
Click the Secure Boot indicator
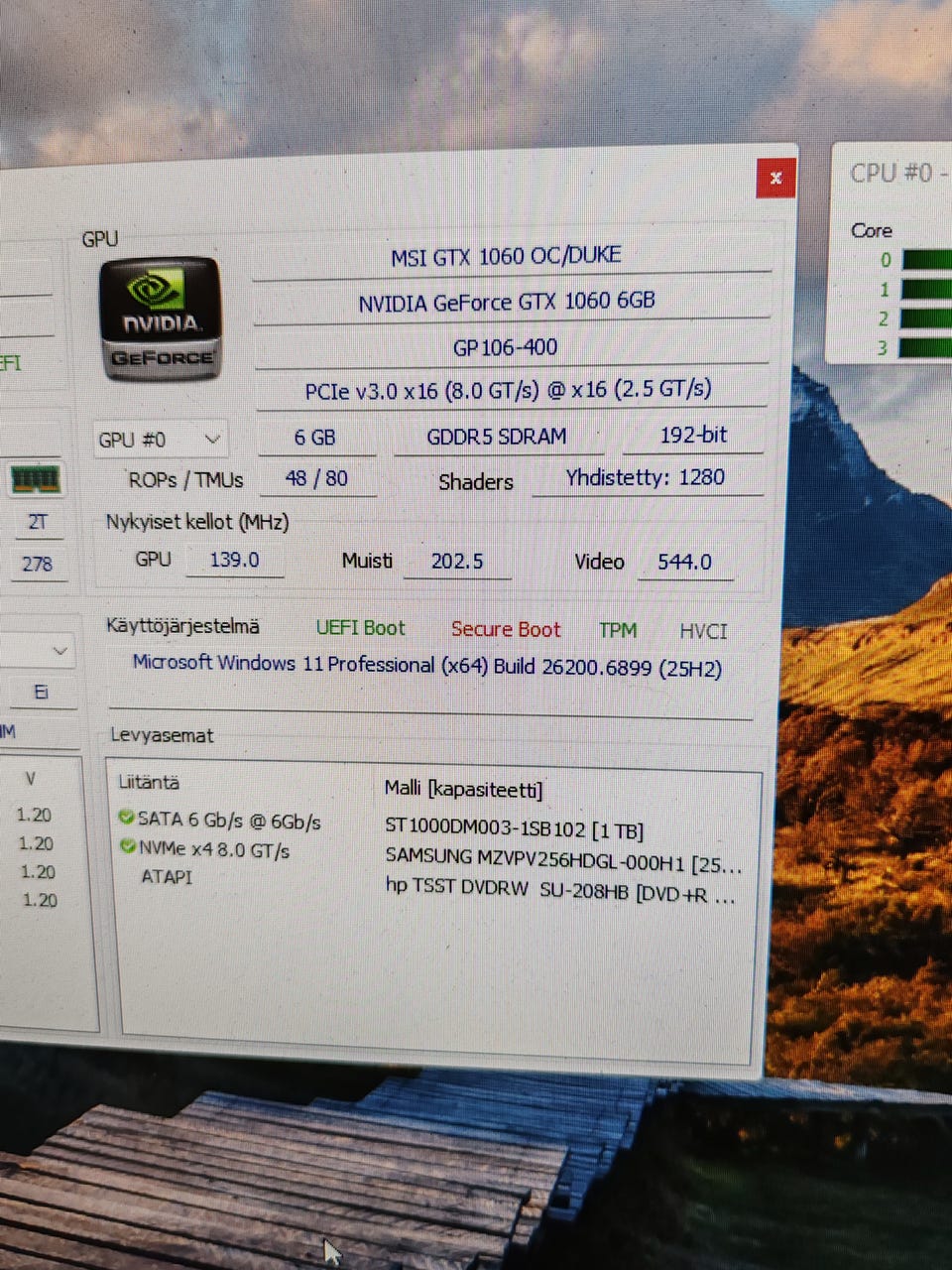tap(506, 629)
